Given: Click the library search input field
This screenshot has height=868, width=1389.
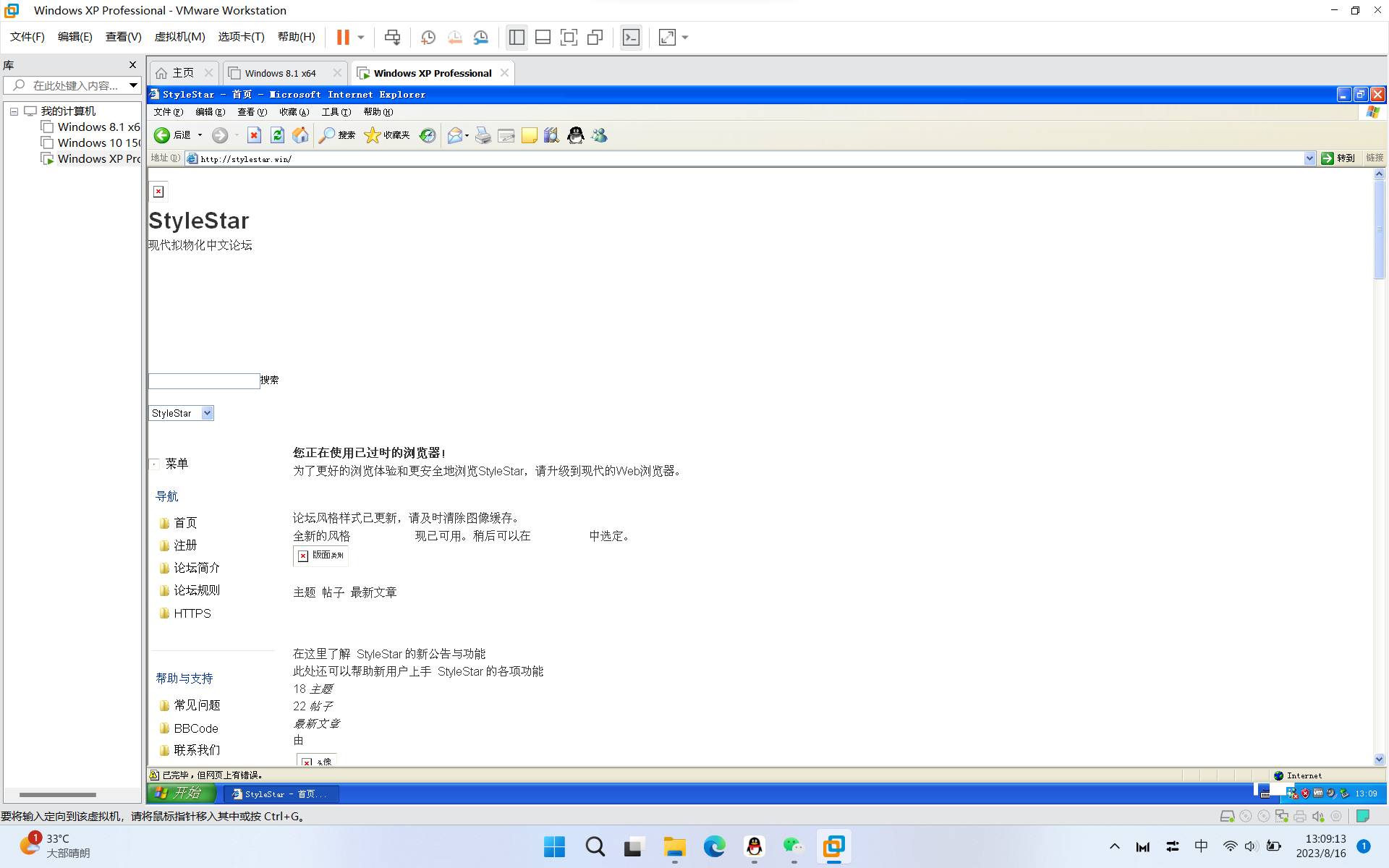Looking at the screenshot, I should click(72, 85).
